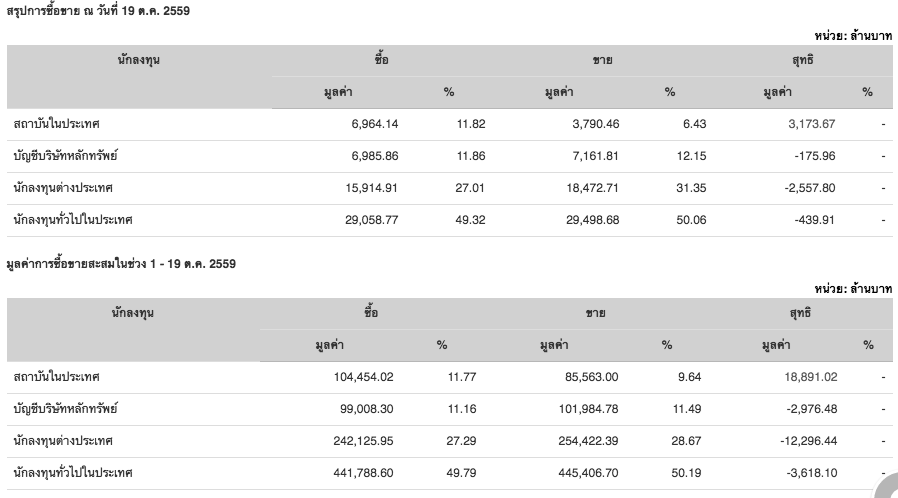Select the นักลงทุนทั่วไปในประเทศ row in daily summary

pos(450,220)
